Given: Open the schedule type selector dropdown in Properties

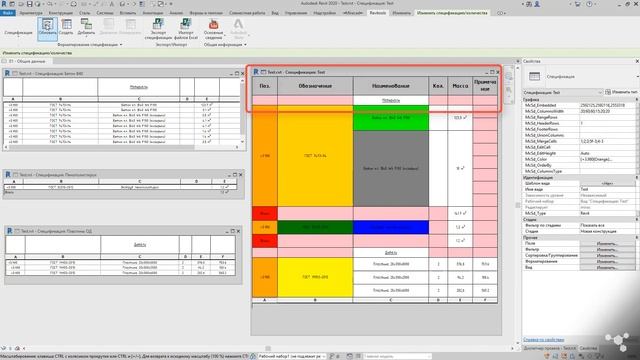Looking at the screenshot, I should 562,93.
